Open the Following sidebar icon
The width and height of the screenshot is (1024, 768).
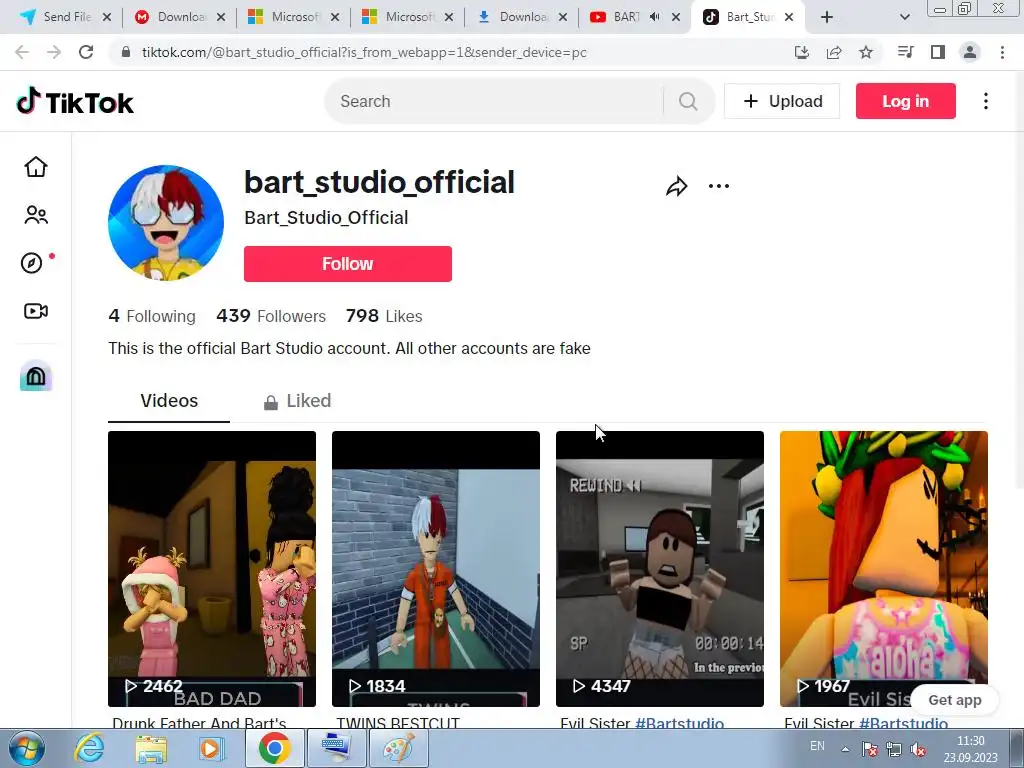[x=36, y=215]
